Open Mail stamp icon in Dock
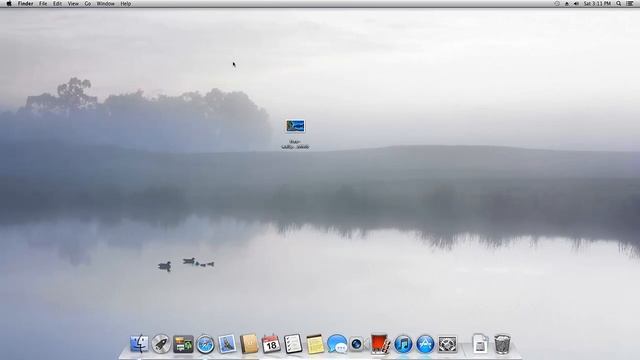The image size is (640, 360). coord(227,344)
